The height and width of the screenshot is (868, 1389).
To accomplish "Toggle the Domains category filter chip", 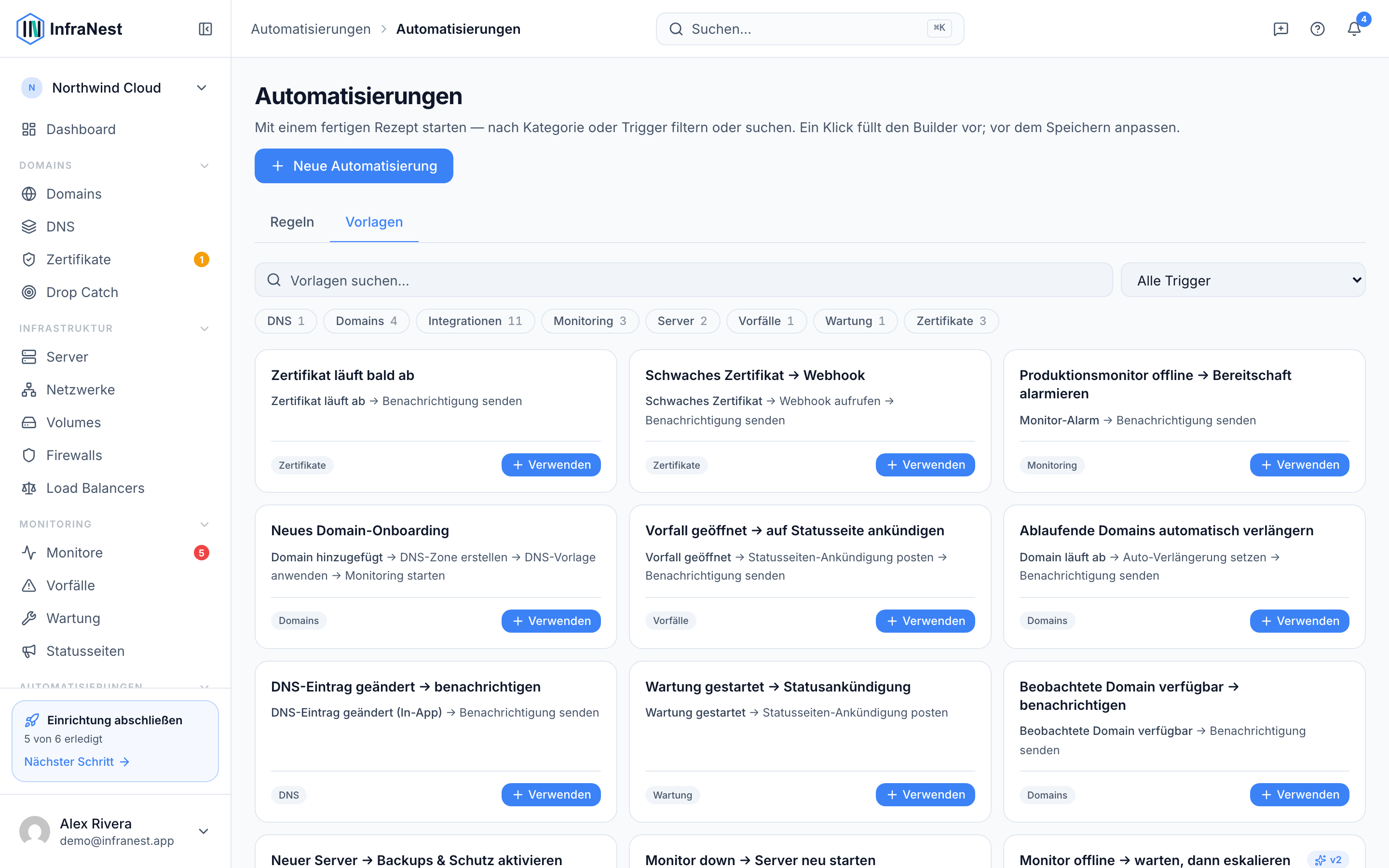I will (366, 321).
